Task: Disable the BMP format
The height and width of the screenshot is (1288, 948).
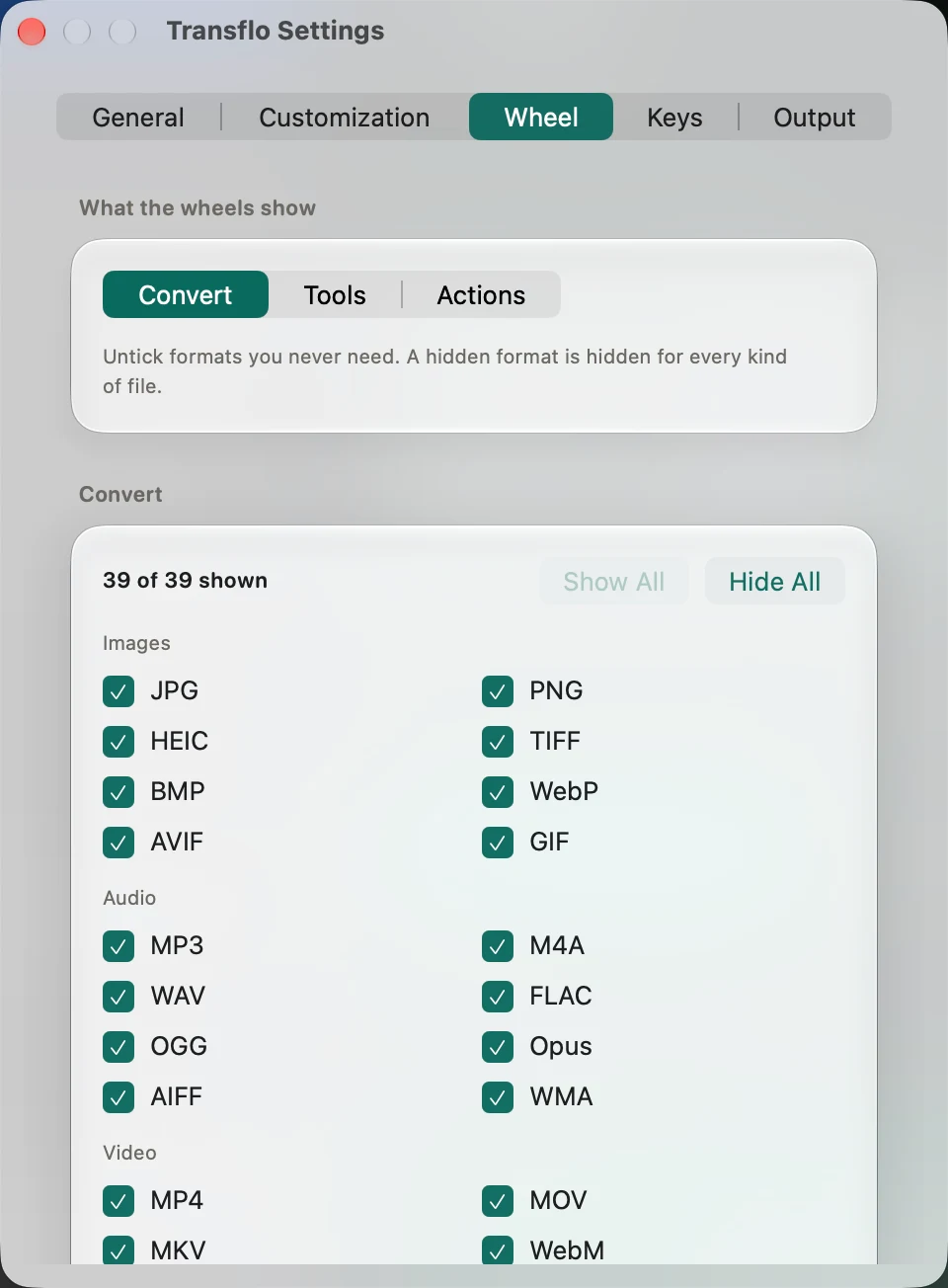Action: coord(118,792)
